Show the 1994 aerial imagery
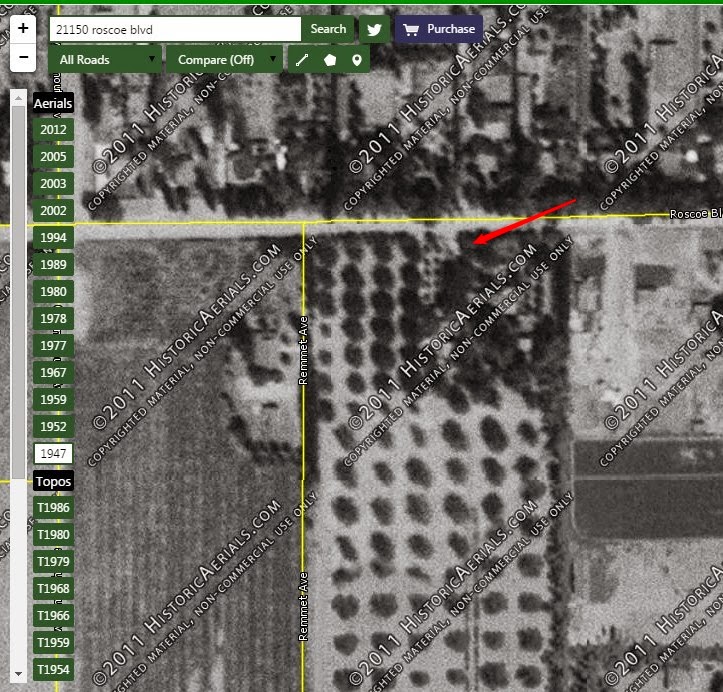 pyautogui.click(x=53, y=237)
